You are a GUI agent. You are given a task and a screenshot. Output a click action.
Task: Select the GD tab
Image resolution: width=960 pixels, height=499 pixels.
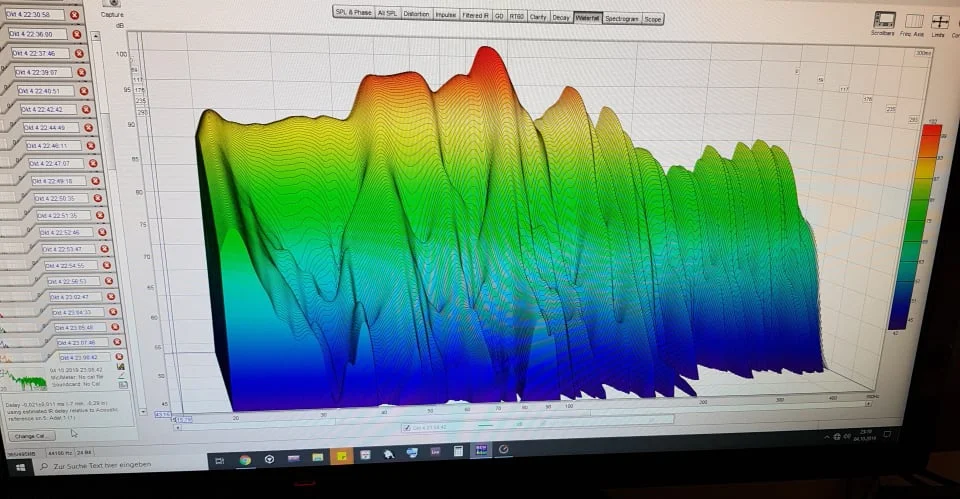(x=499, y=16)
